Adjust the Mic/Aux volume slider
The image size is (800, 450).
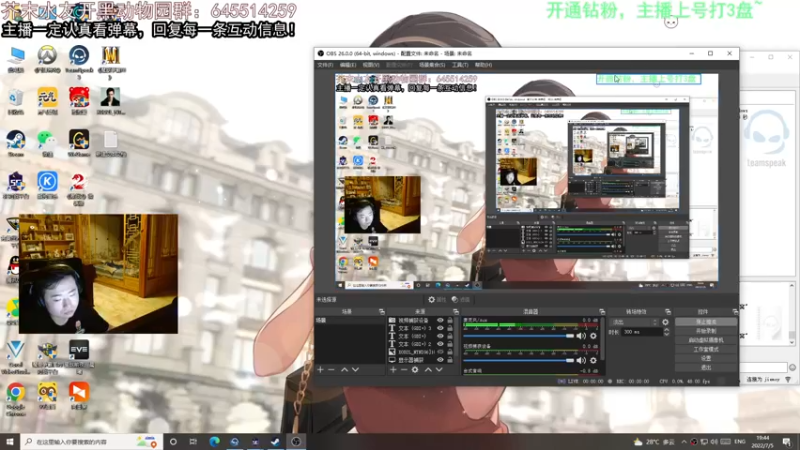(x=518, y=336)
